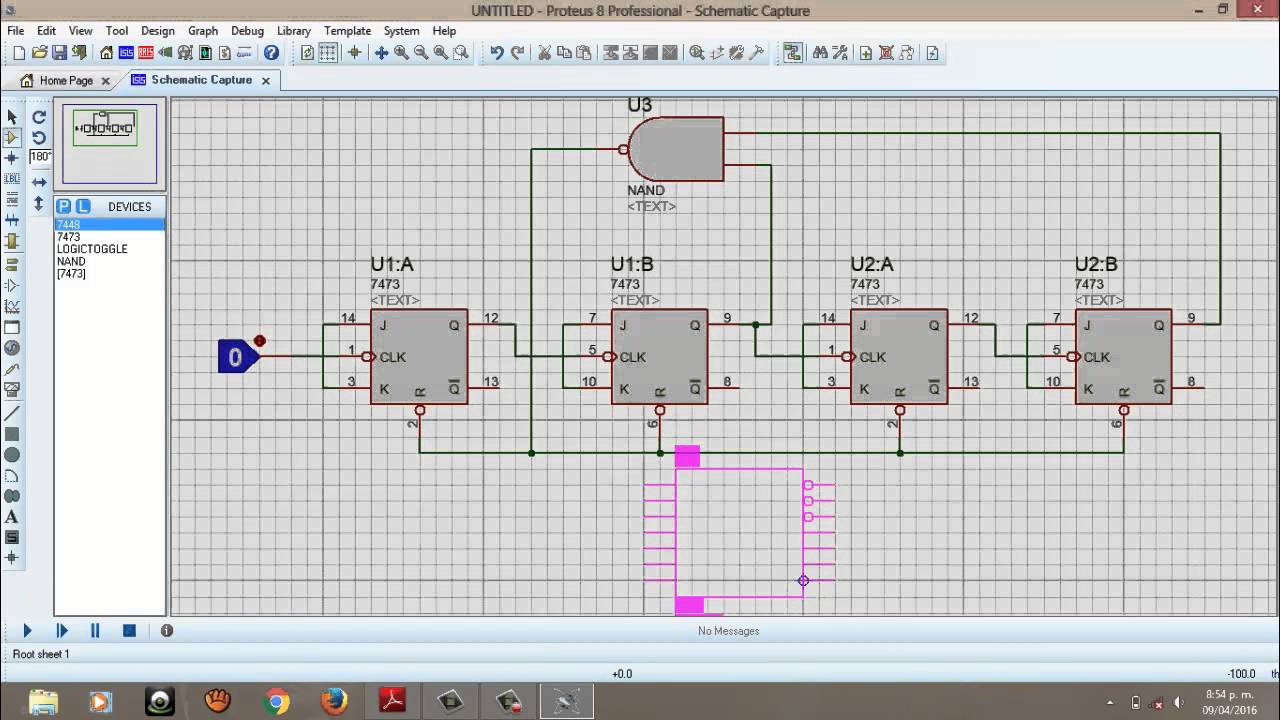Click the Undo arrow in toolbar
The image size is (1280, 720).
coord(496,53)
